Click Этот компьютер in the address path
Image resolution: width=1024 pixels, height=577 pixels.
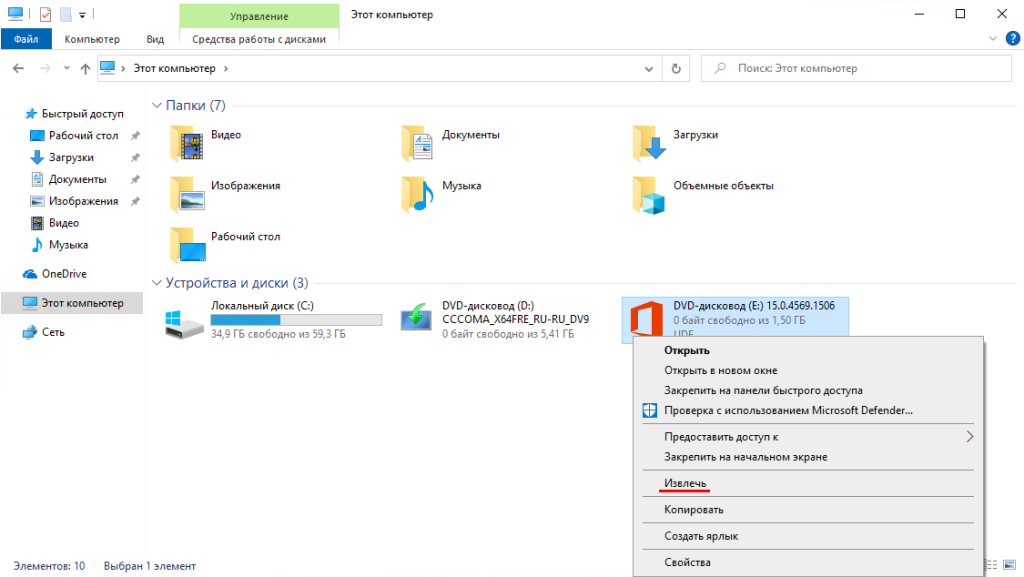coord(174,68)
